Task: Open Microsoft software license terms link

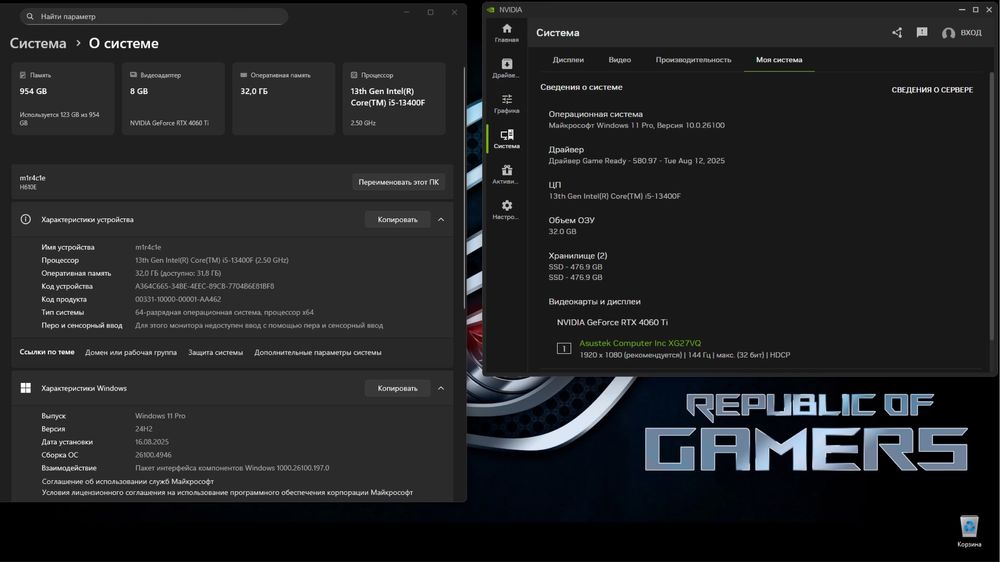Action: pyautogui.click(x=227, y=492)
